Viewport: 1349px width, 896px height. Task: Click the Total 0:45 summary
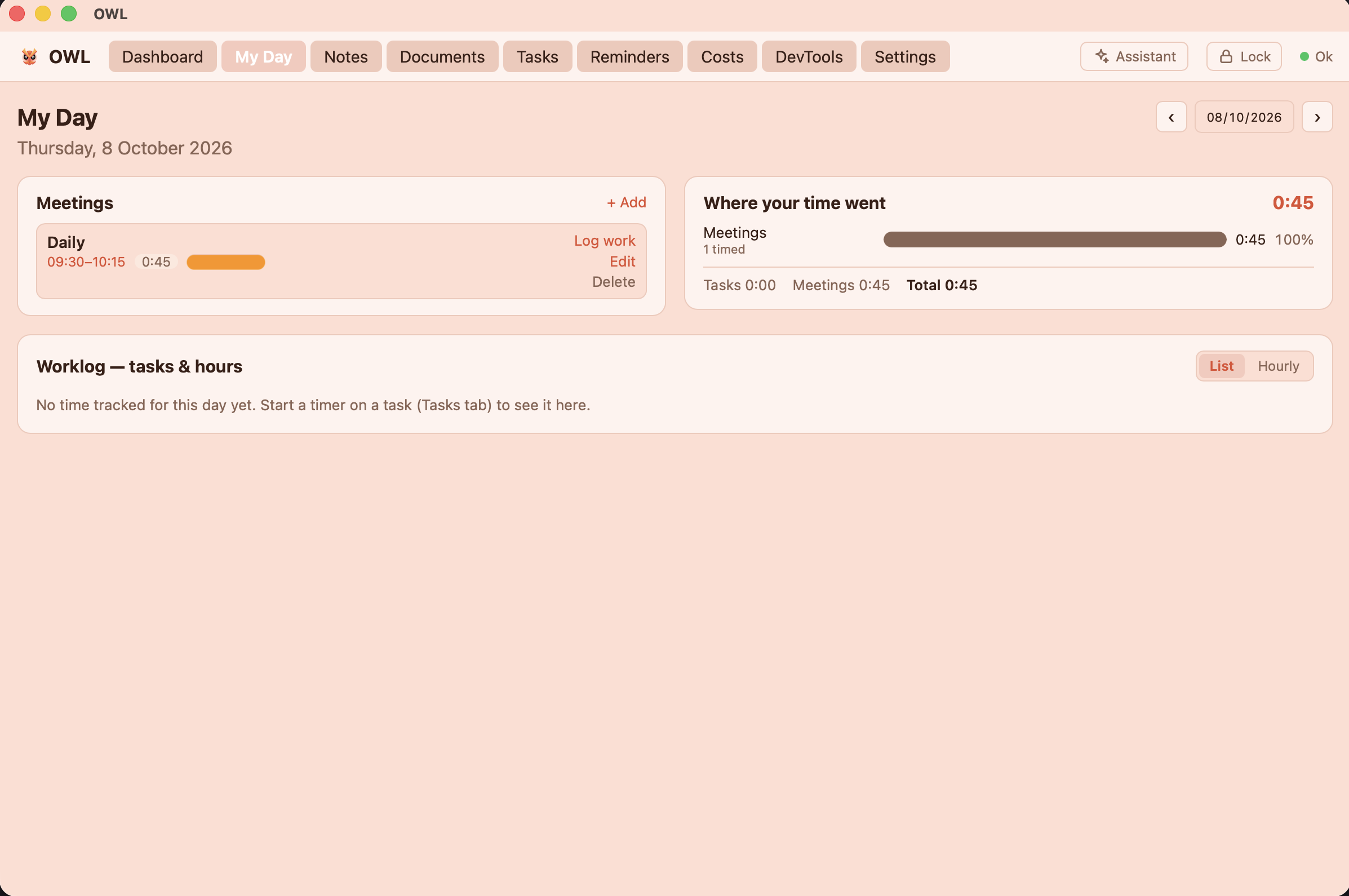(942, 285)
